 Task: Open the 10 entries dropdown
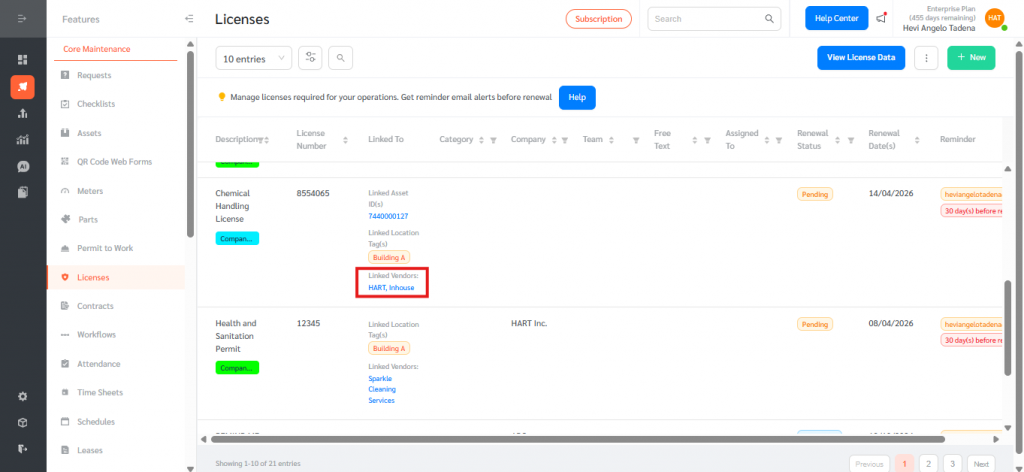(x=254, y=59)
